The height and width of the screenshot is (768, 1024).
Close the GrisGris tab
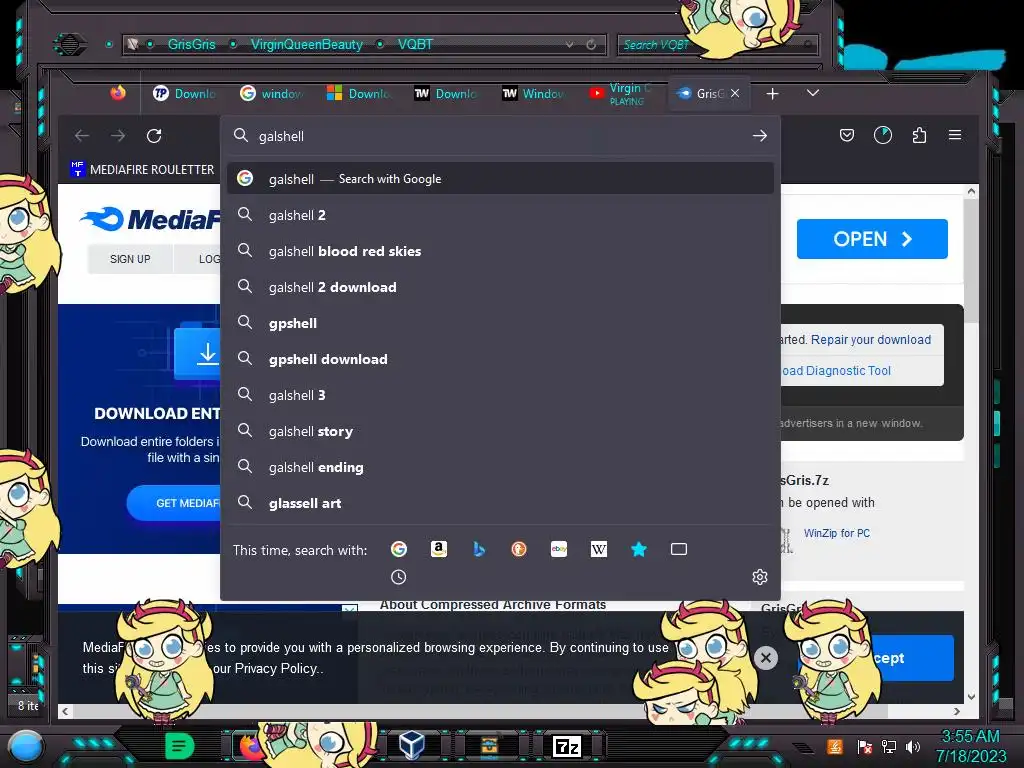pos(735,93)
